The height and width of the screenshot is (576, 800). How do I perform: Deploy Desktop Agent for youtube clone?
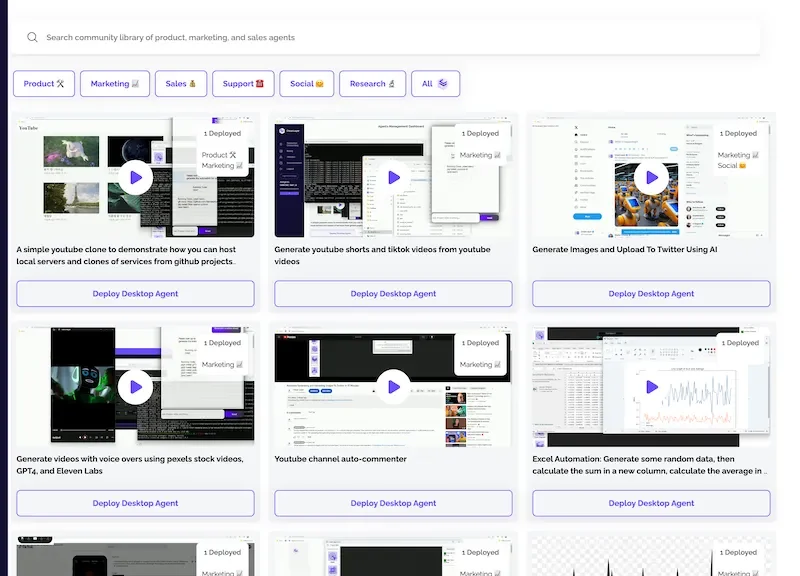136,294
